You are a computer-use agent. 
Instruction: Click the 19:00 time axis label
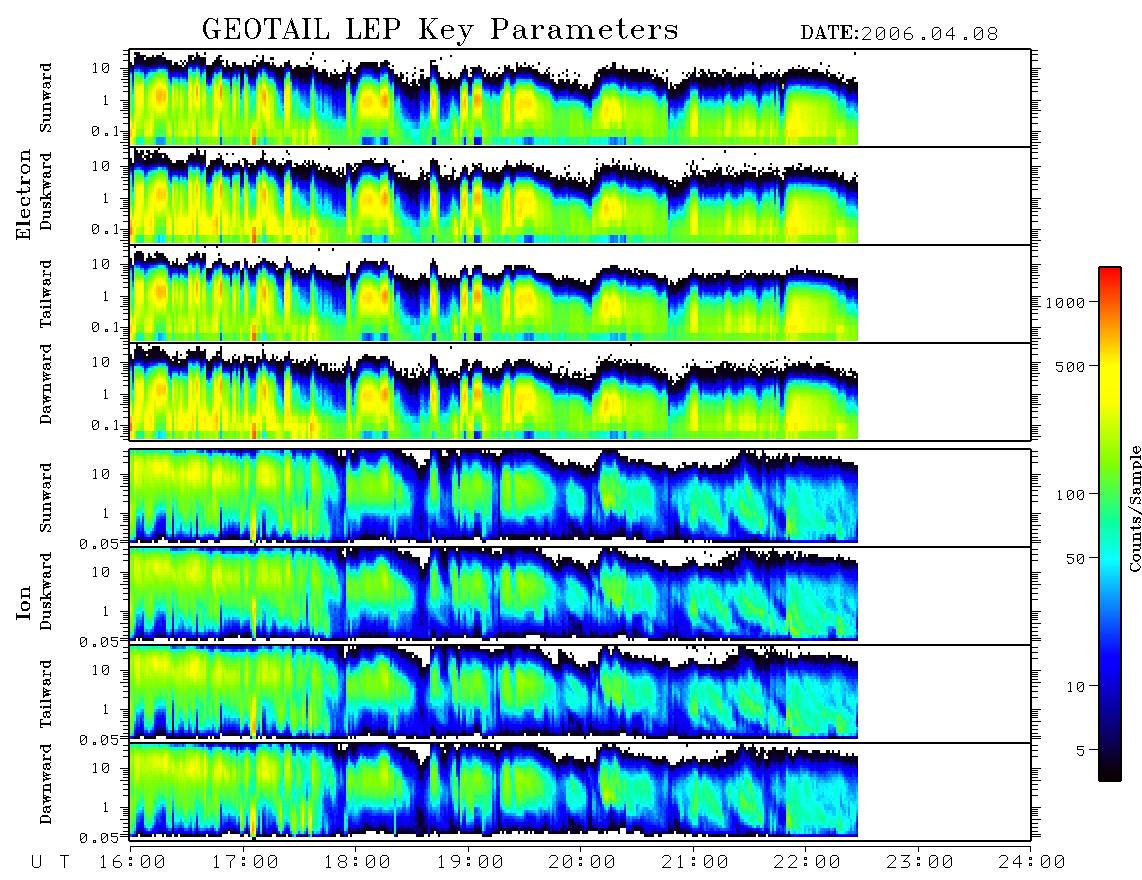click(469, 862)
